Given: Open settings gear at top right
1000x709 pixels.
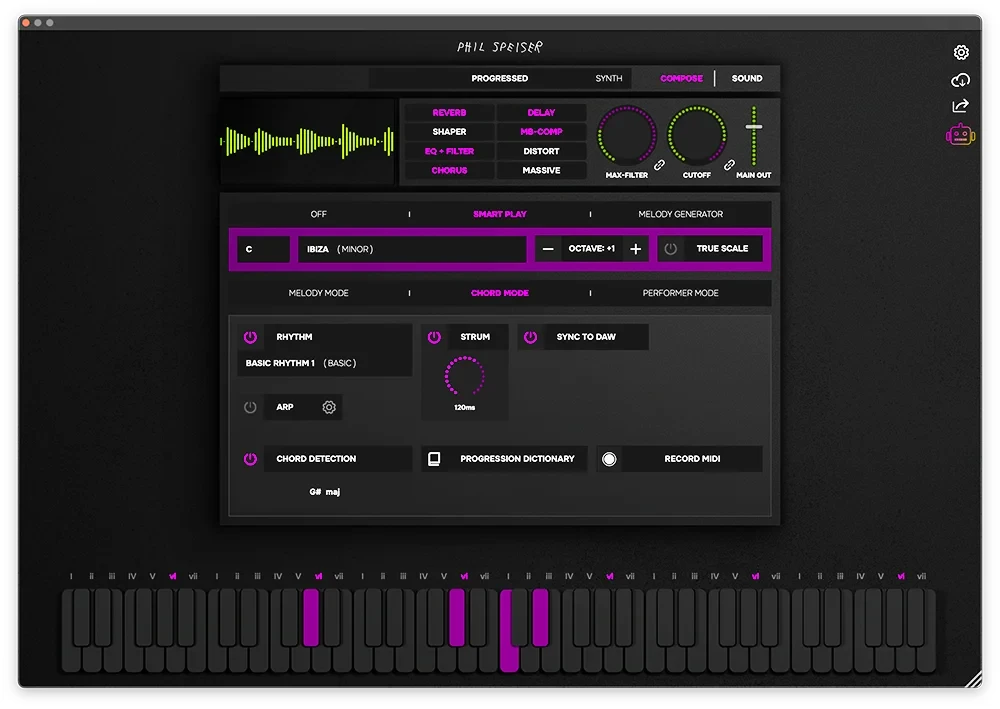Looking at the screenshot, I should click(960, 52).
